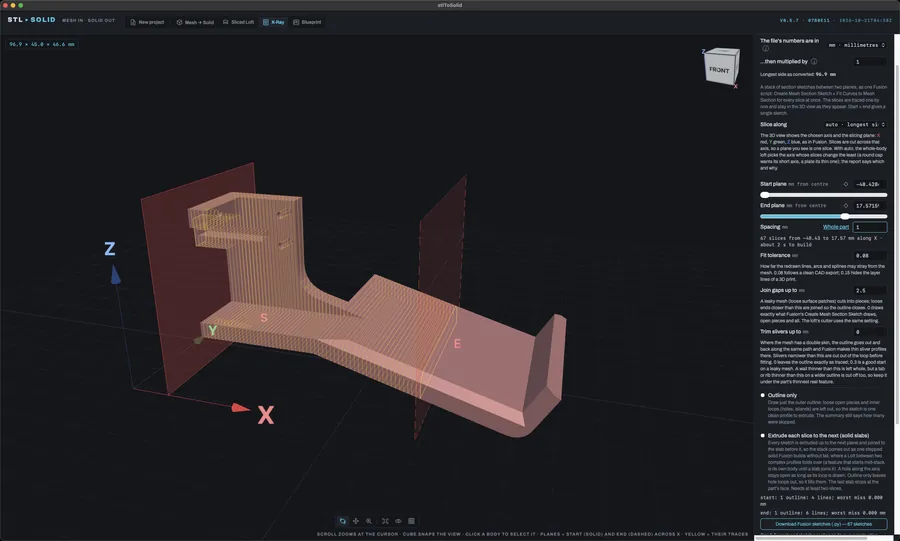Switch to the Sliced Loft tab
The height and width of the screenshot is (541, 900).
(238, 22)
